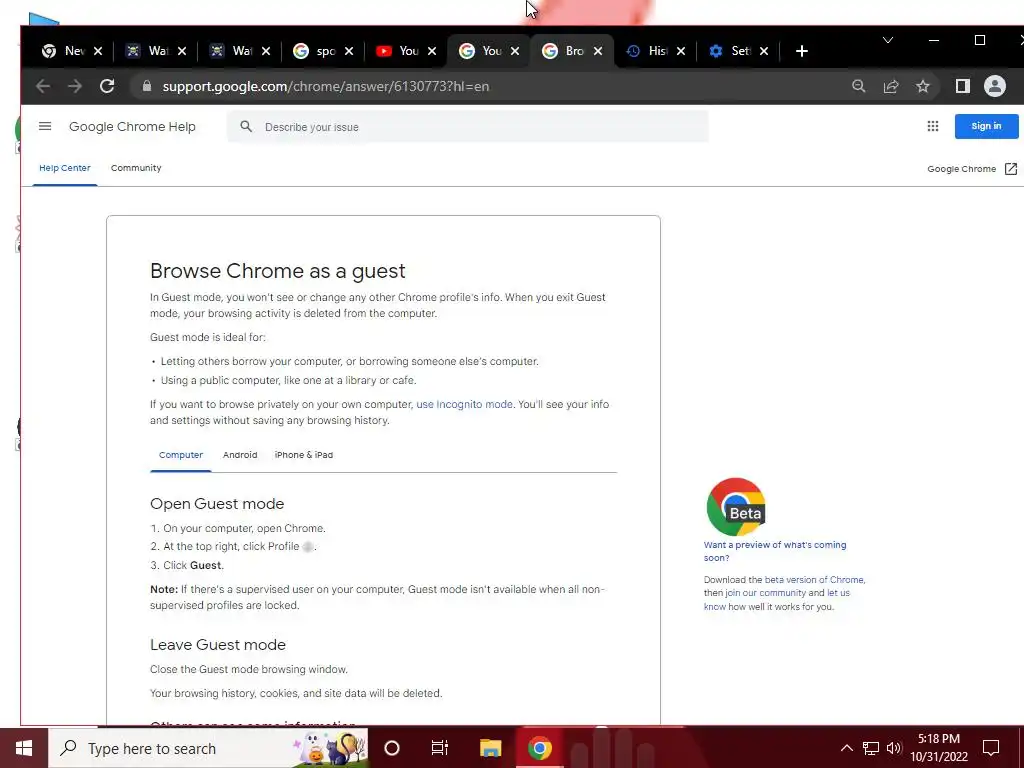This screenshot has width=1024, height=768.
Task: Click the search magnifier in the help bar
Action: click(x=246, y=127)
